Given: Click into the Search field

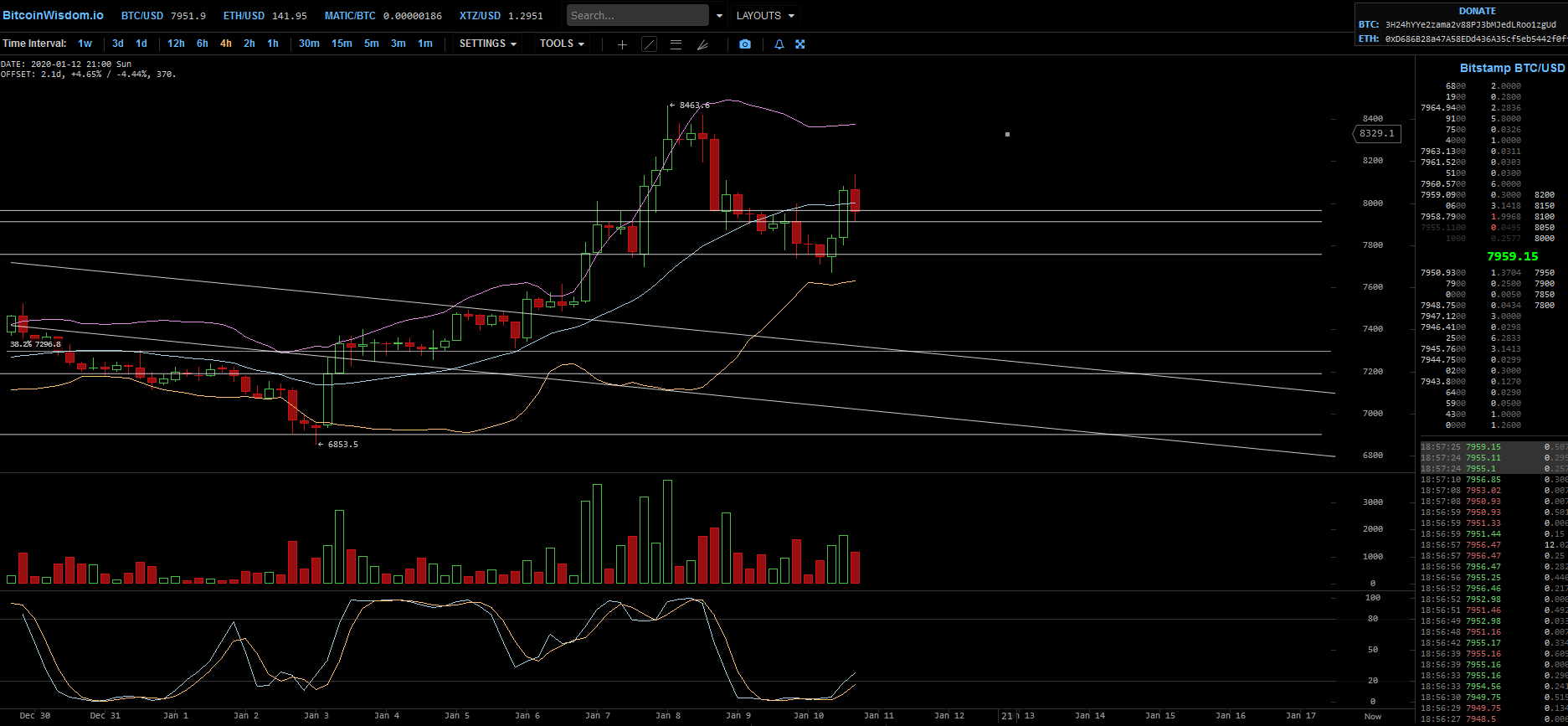Looking at the screenshot, I should tap(638, 15).
